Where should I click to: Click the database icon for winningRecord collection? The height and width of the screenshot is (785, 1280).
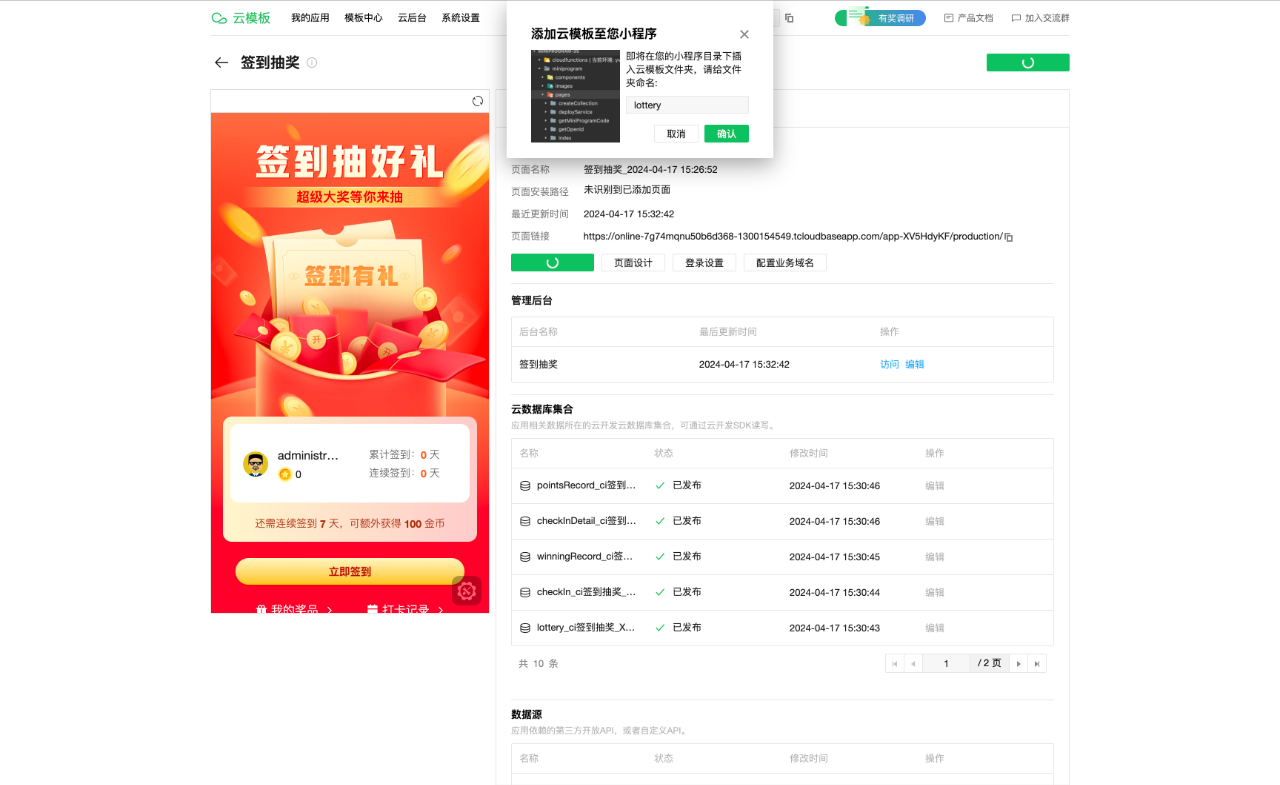click(x=525, y=557)
